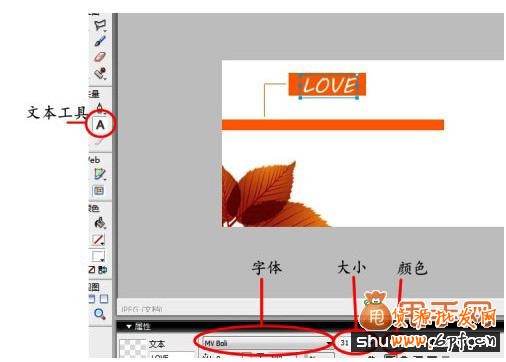
Task: Click the orange horizontal bar on canvas
Action: [x=333, y=125]
